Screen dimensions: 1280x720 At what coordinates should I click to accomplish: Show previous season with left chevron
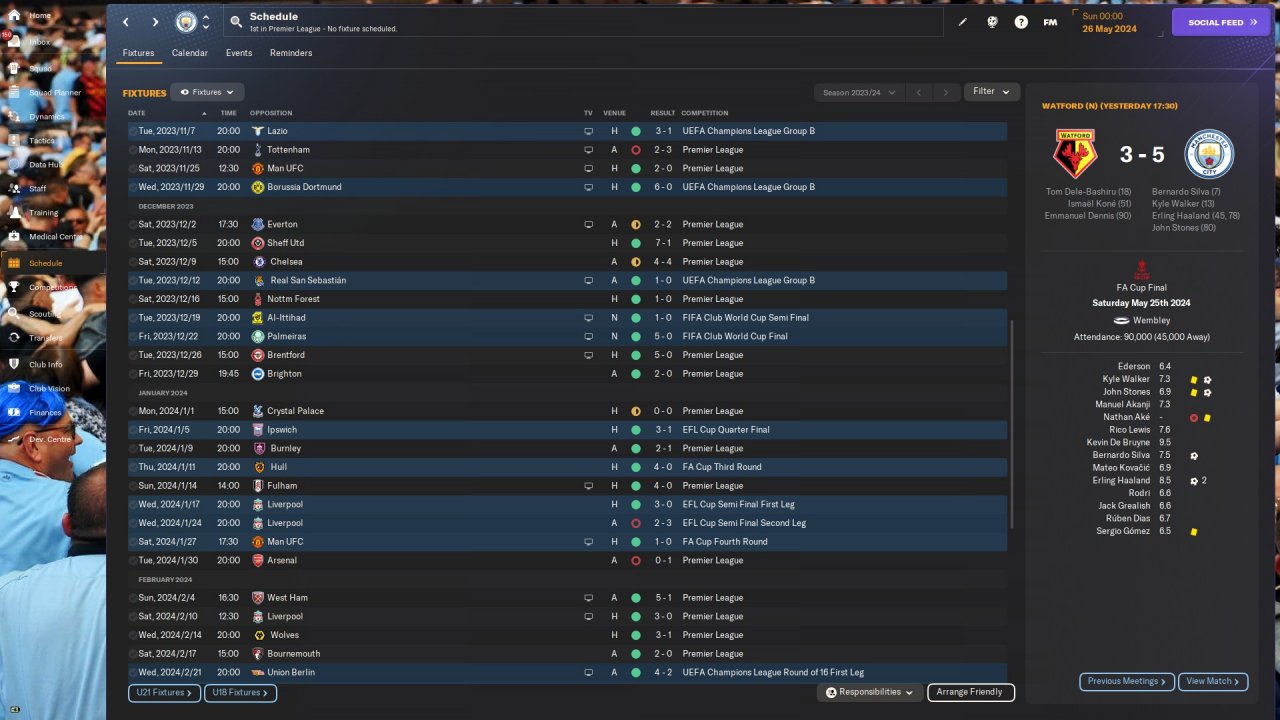click(x=919, y=92)
